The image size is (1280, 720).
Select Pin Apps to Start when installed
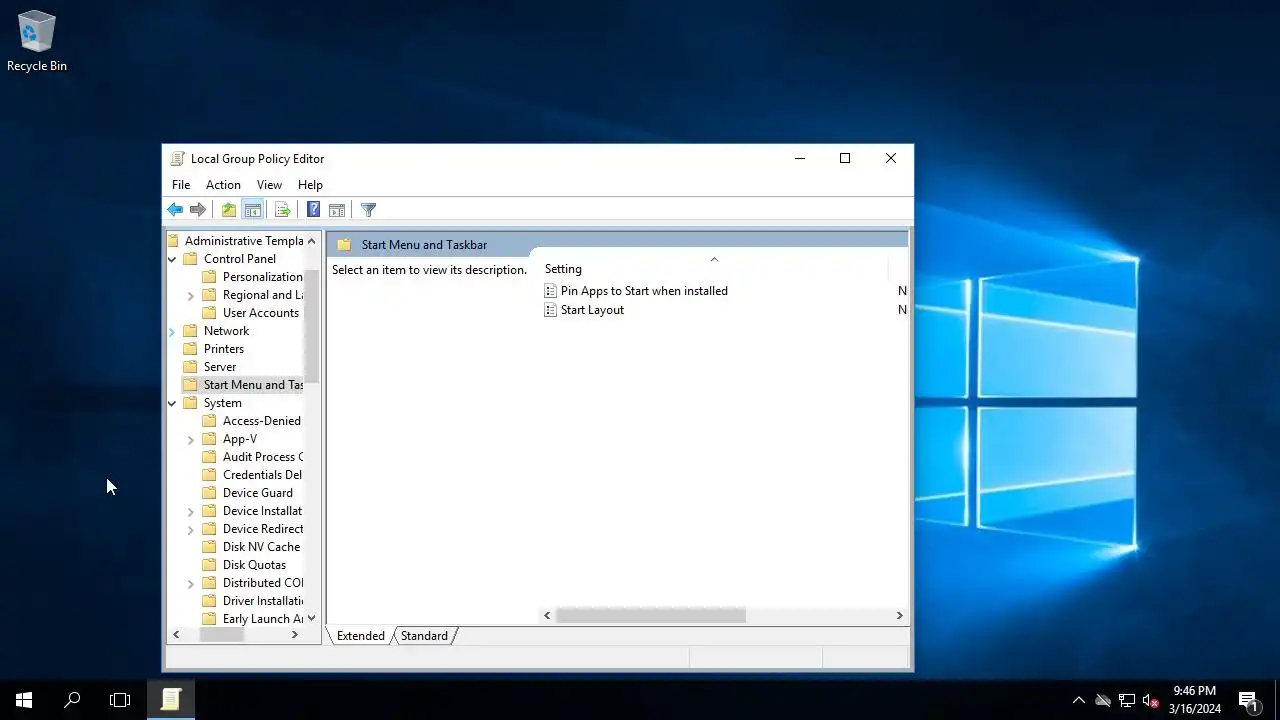click(644, 291)
